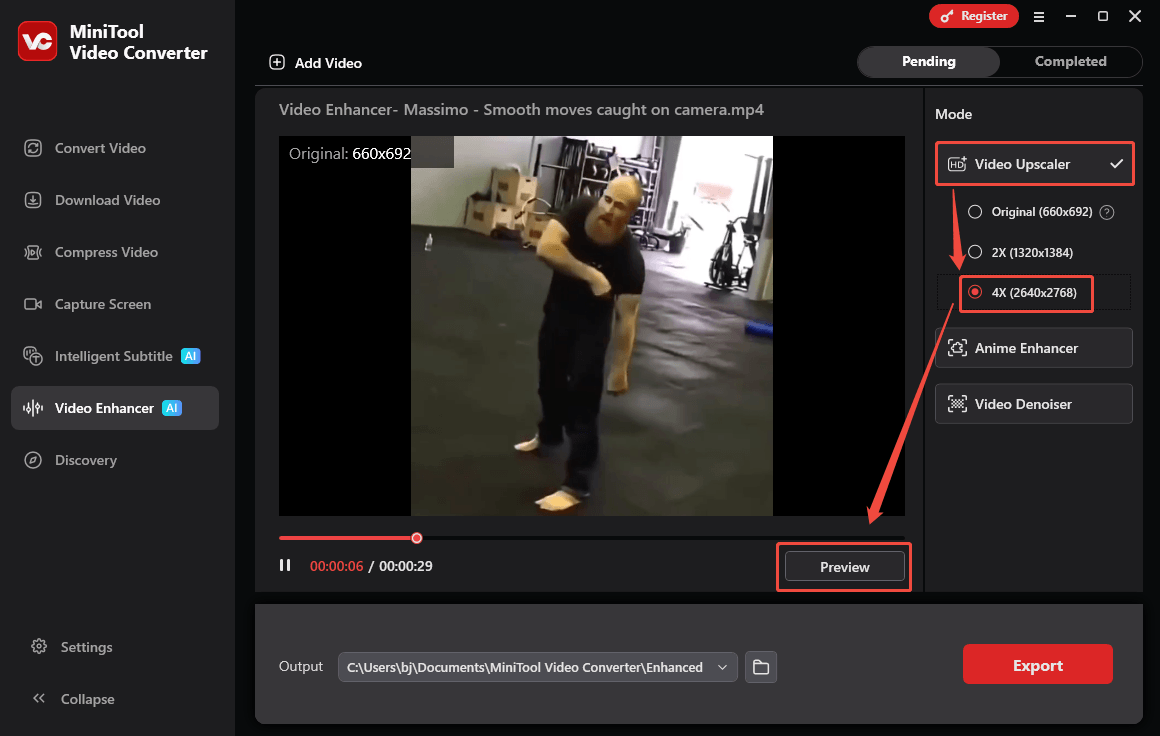1160x736 pixels.
Task: Click the Video Enhancer file title text
Action: click(x=521, y=109)
